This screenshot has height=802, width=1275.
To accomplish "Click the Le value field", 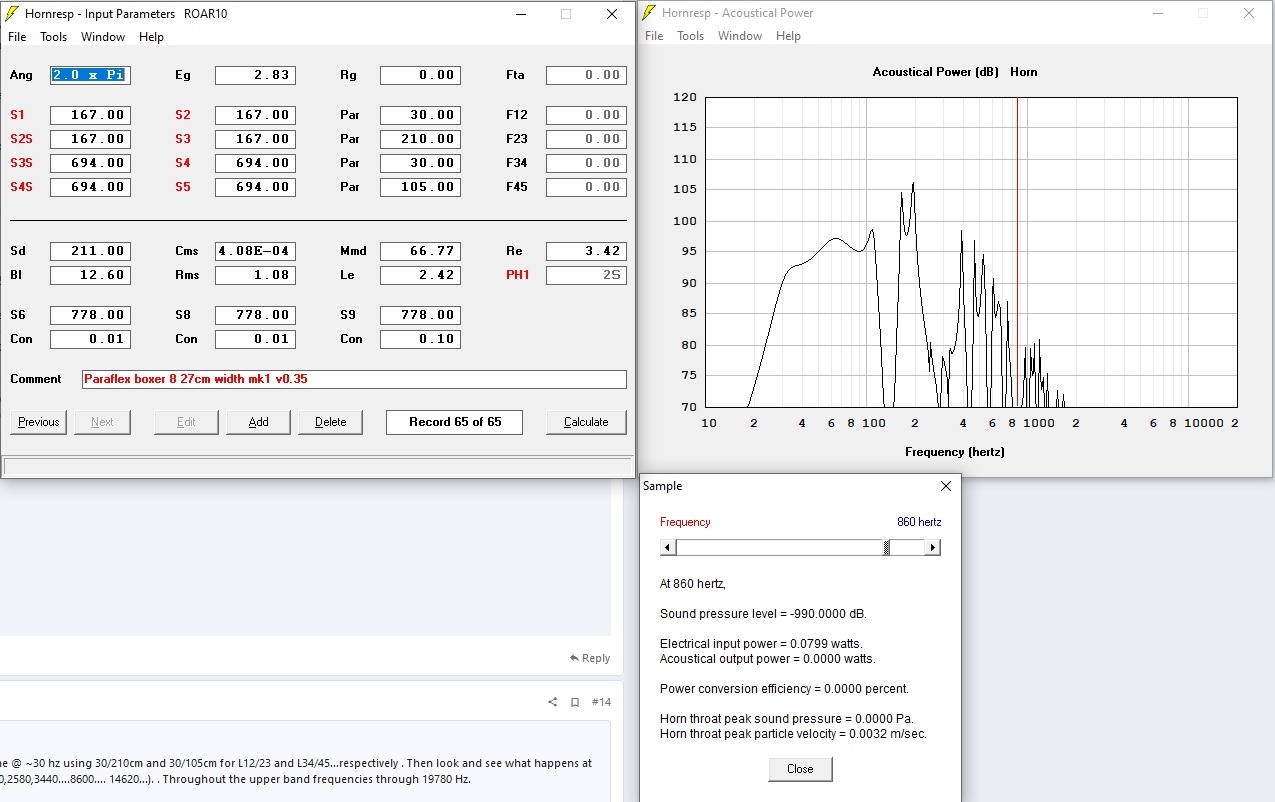I will click(x=420, y=275).
